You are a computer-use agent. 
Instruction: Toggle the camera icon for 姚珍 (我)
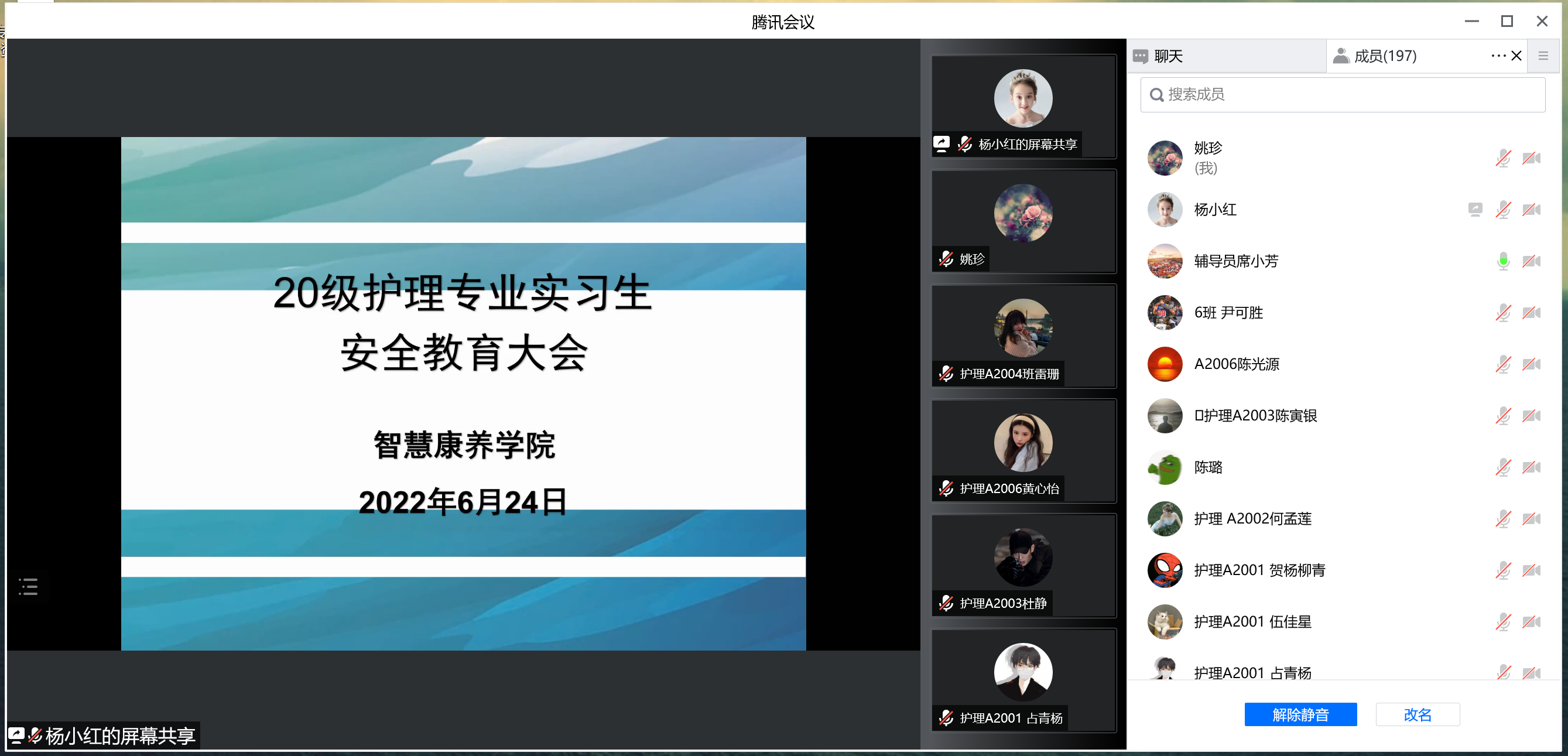point(1531,158)
